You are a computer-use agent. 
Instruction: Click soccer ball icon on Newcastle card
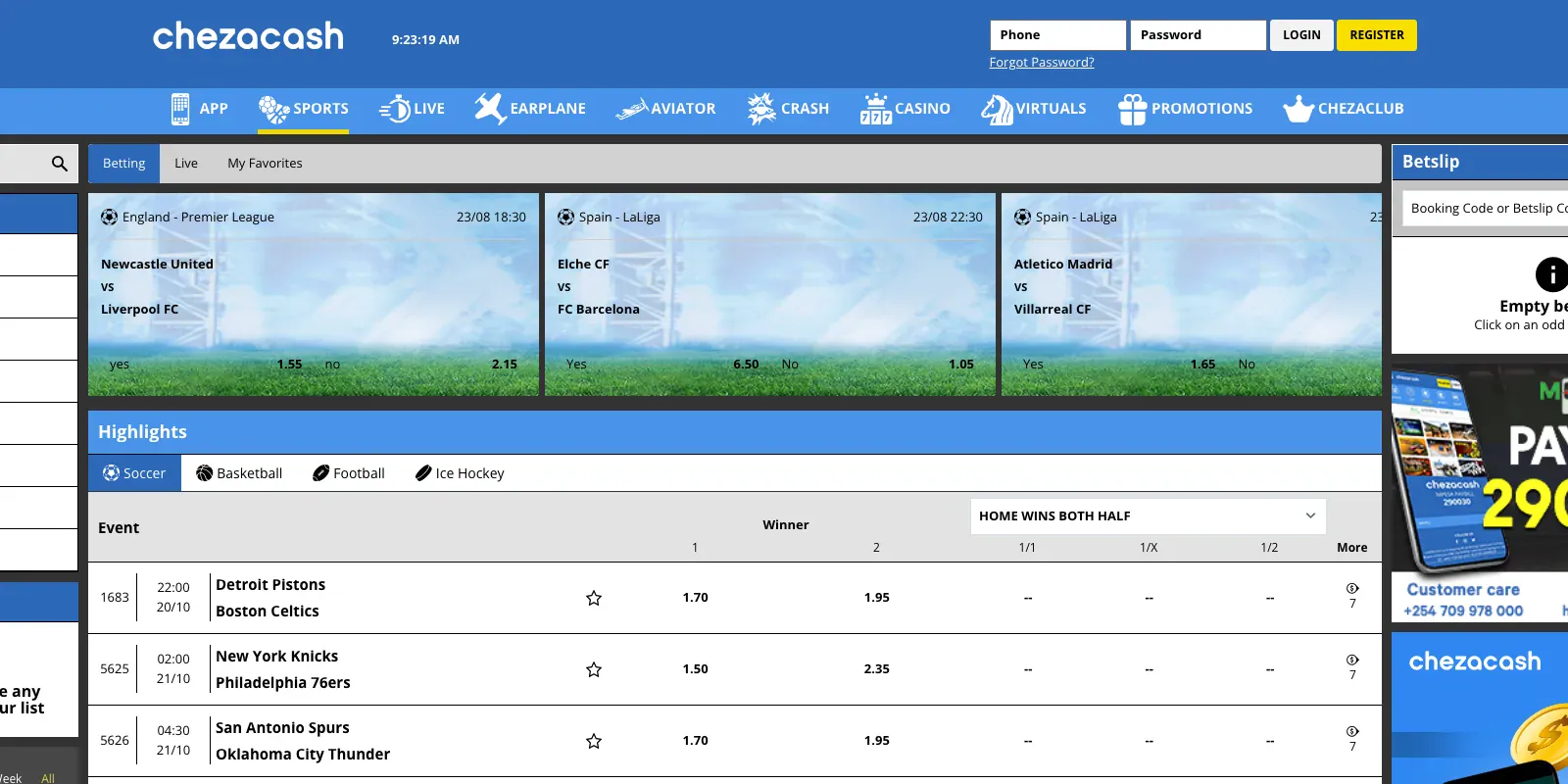[109, 217]
